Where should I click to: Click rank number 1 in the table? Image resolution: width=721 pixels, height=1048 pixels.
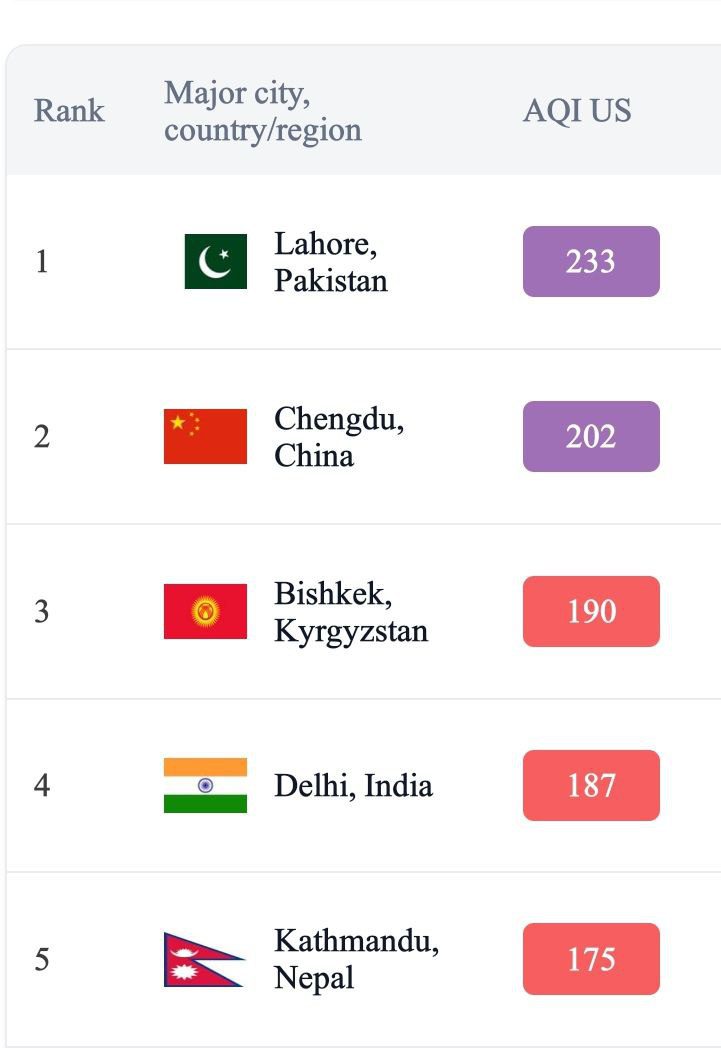tap(42, 262)
